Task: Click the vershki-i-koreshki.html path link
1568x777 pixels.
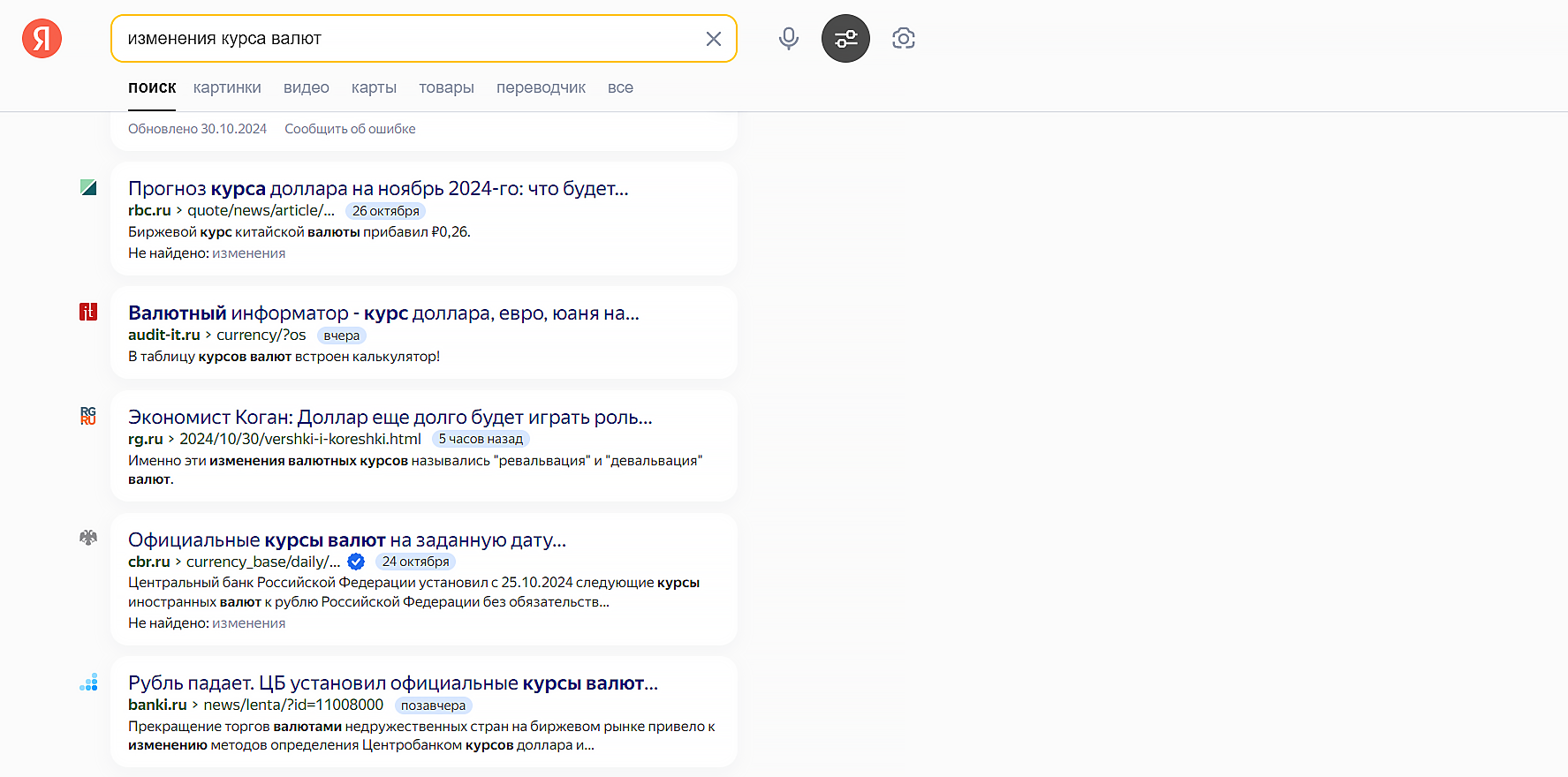Action: [300, 439]
